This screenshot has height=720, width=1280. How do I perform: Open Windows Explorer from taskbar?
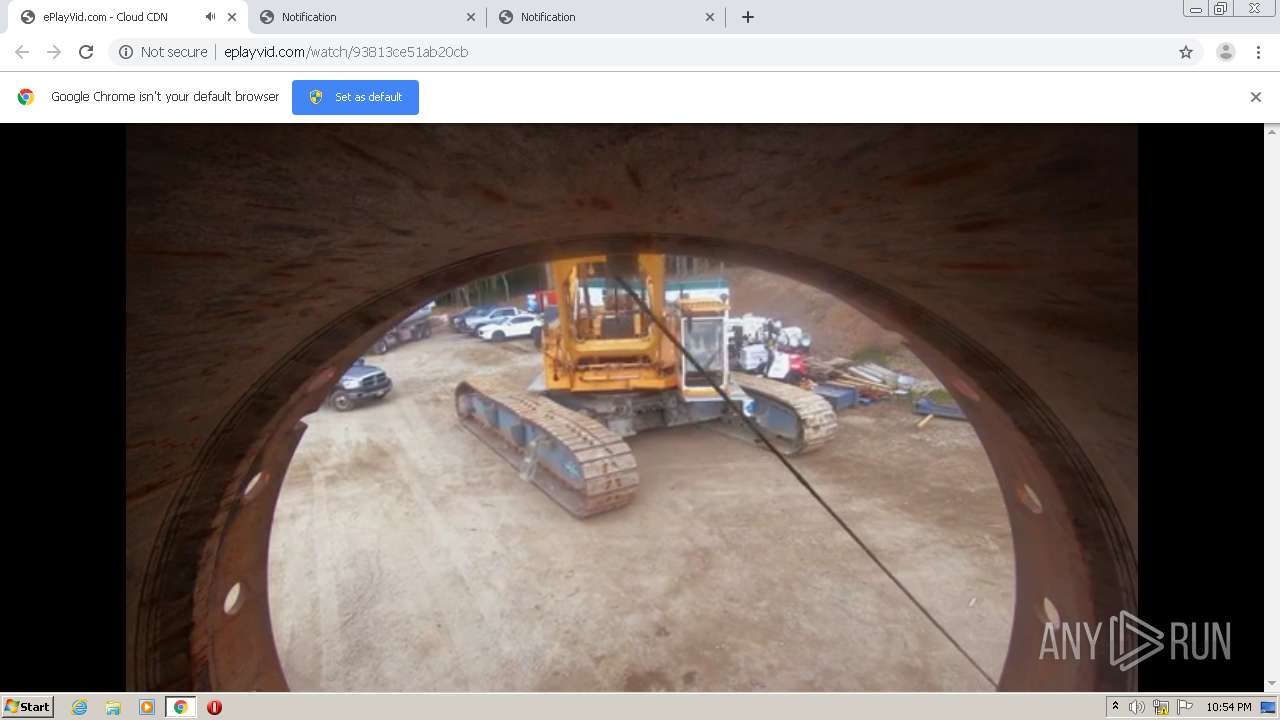[x=113, y=707]
